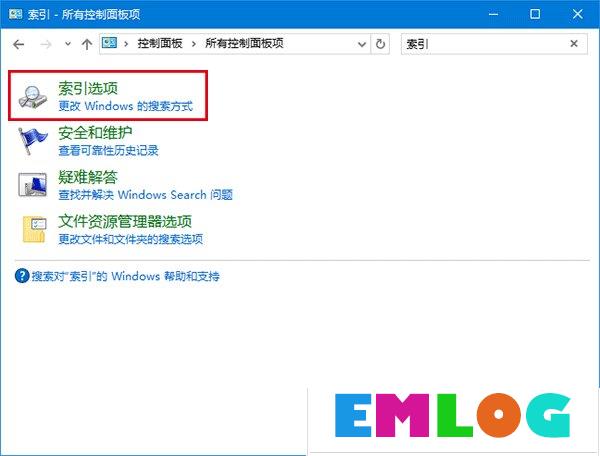Image resolution: width=600 pixels, height=456 pixels.
Task: Open Windows 帮助和支持 search link
Action: pos(126,276)
